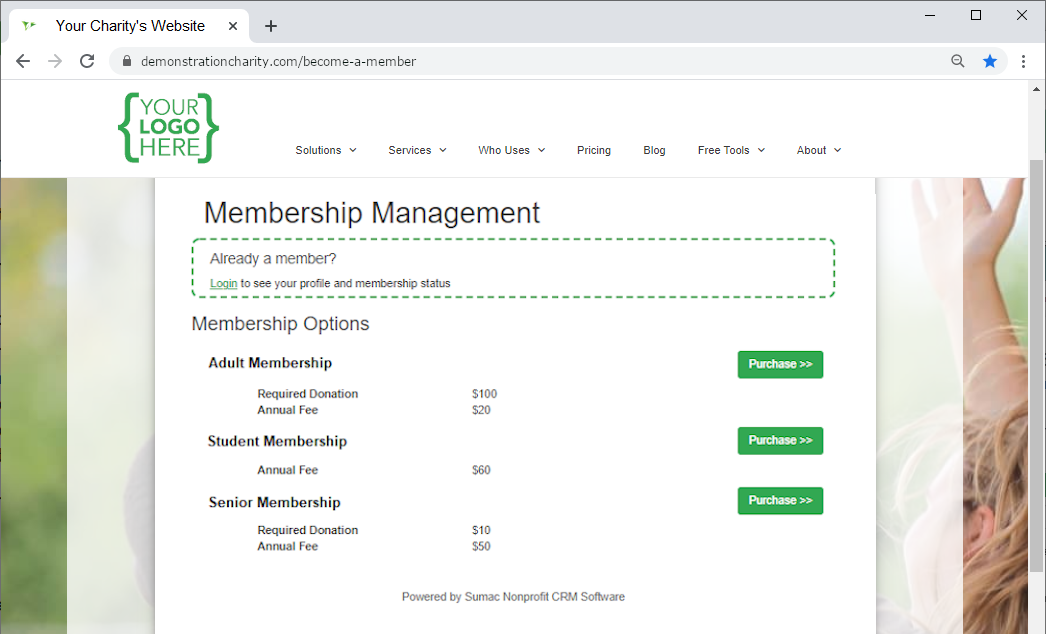This screenshot has height=634, width=1046.
Task: Click the Membership Management heading
Action: click(372, 213)
